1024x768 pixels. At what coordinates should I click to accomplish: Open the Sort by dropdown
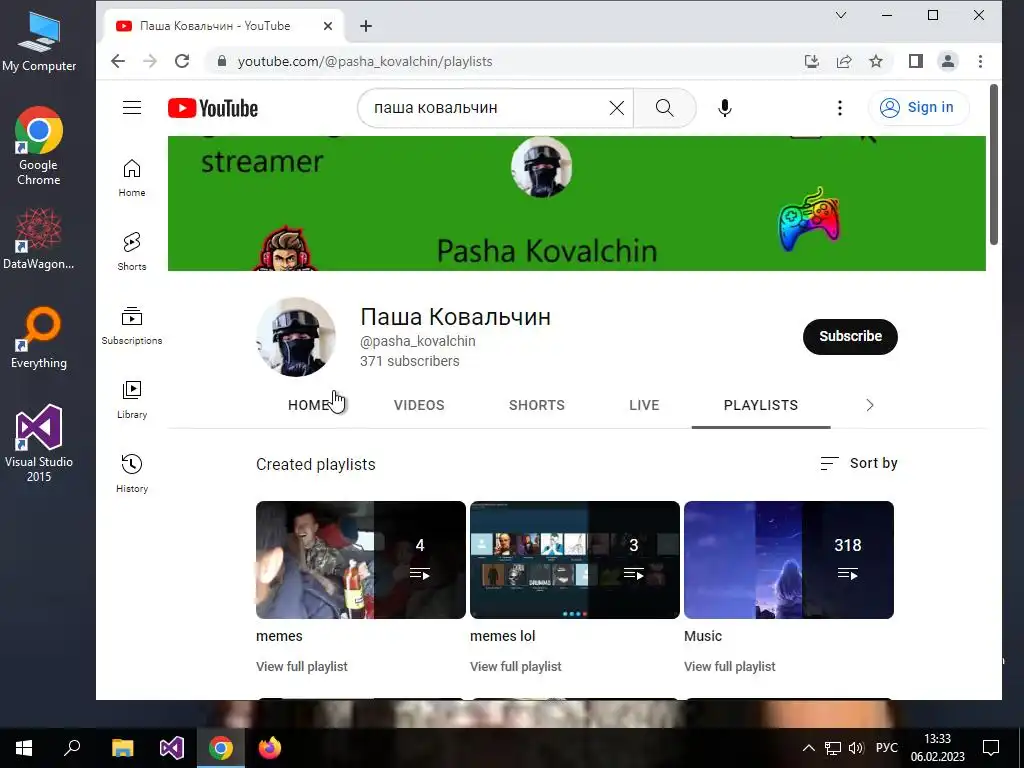pos(859,463)
